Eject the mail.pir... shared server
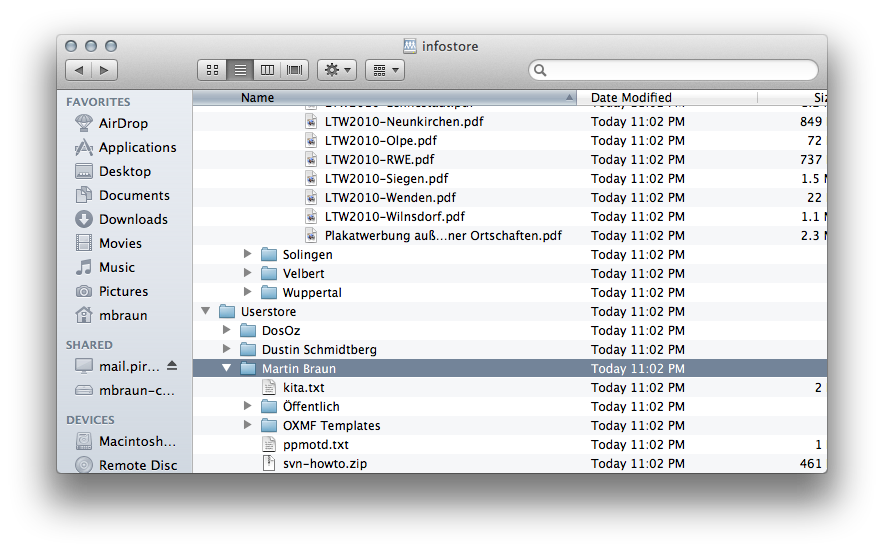This screenshot has width=884, height=552. pyautogui.click(x=171, y=366)
